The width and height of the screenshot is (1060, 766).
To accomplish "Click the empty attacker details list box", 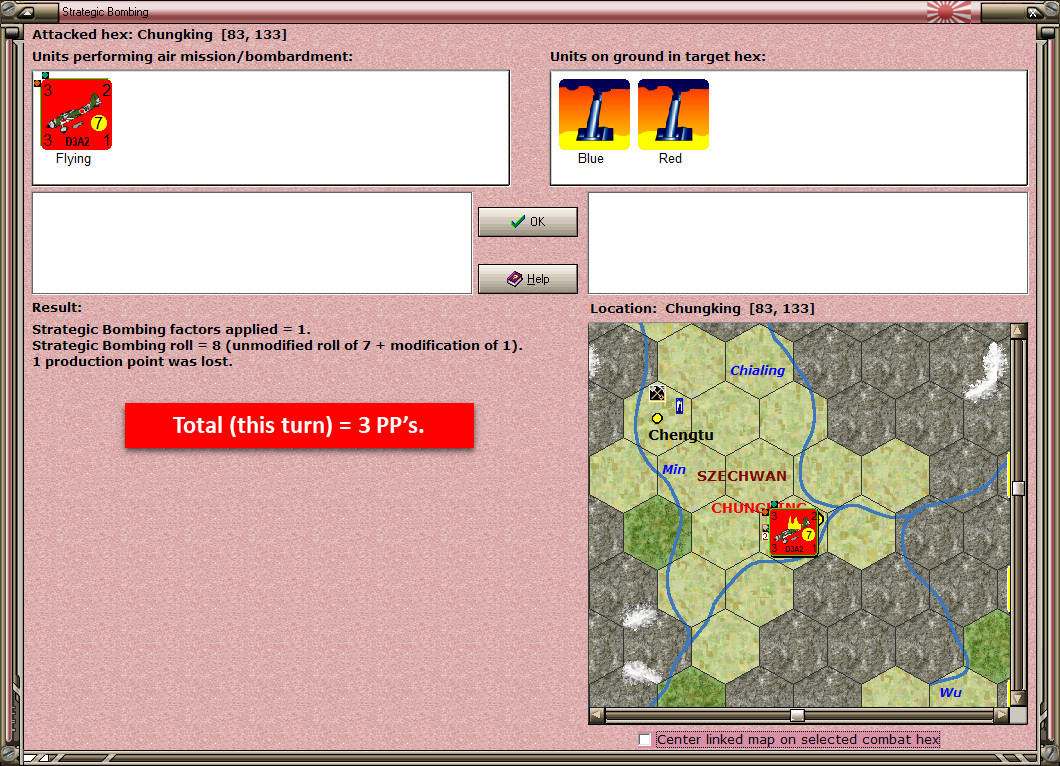I will (x=252, y=243).
